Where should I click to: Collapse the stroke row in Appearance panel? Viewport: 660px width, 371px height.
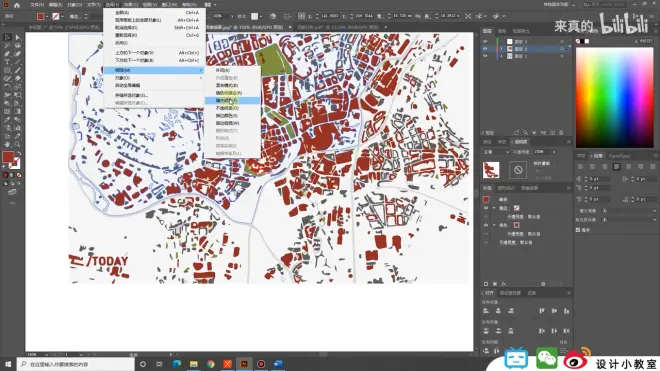coord(494,208)
